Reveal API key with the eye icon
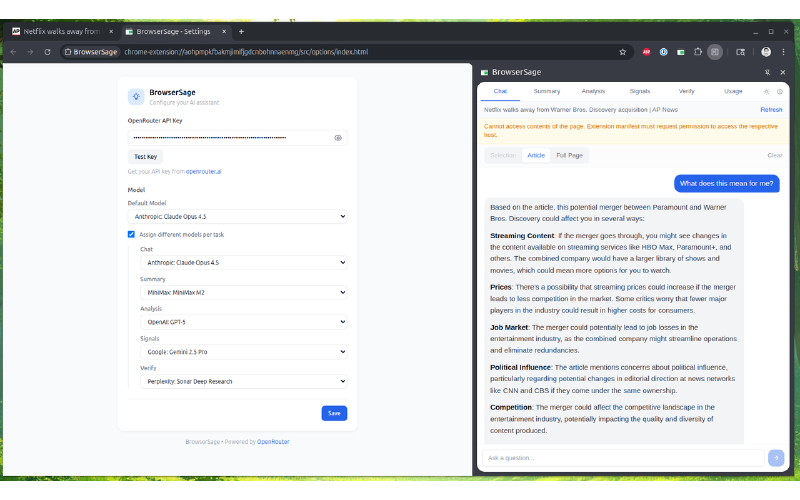 tap(338, 137)
